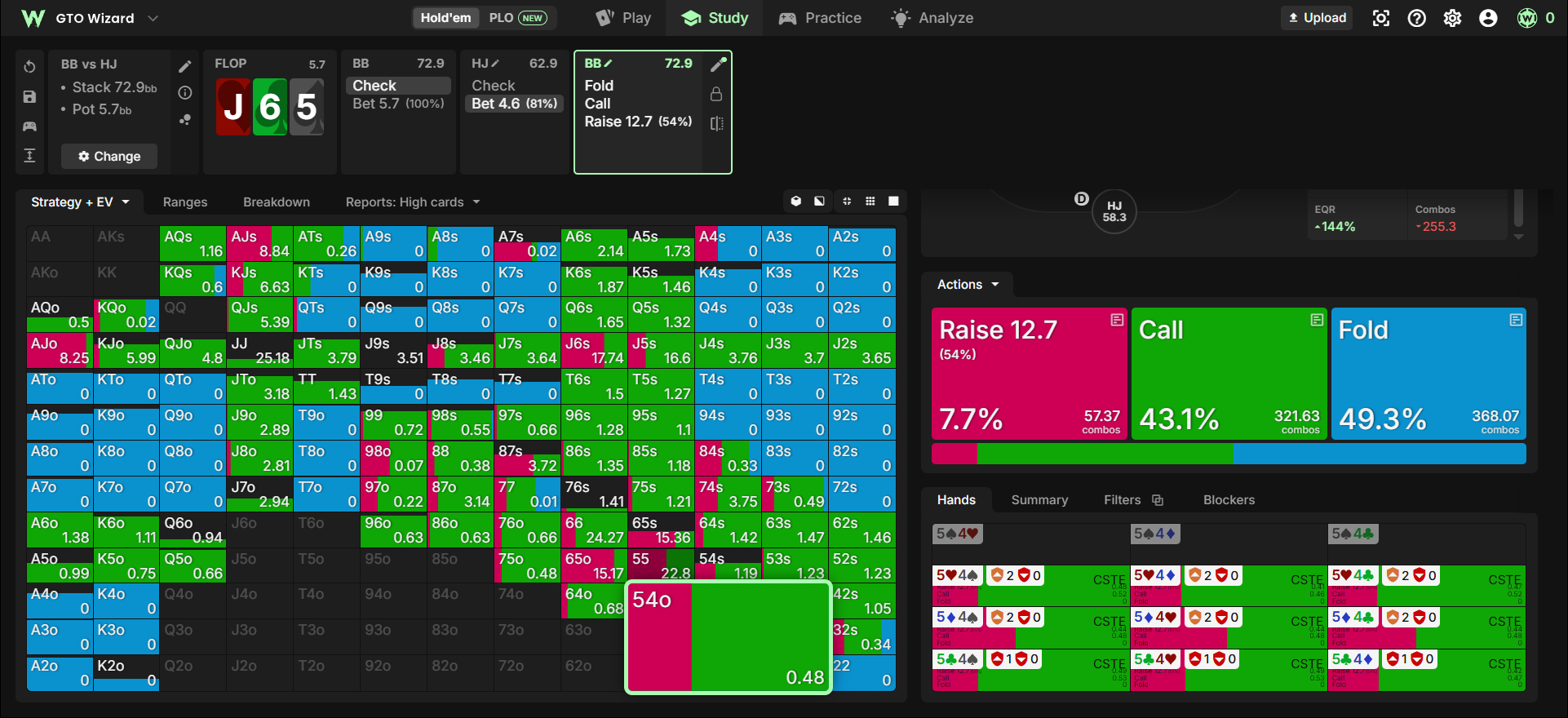Viewport: 1568px width, 718px height.
Task: Open the Strategy + EV dropdown
Action: pyautogui.click(x=80, y=202)
